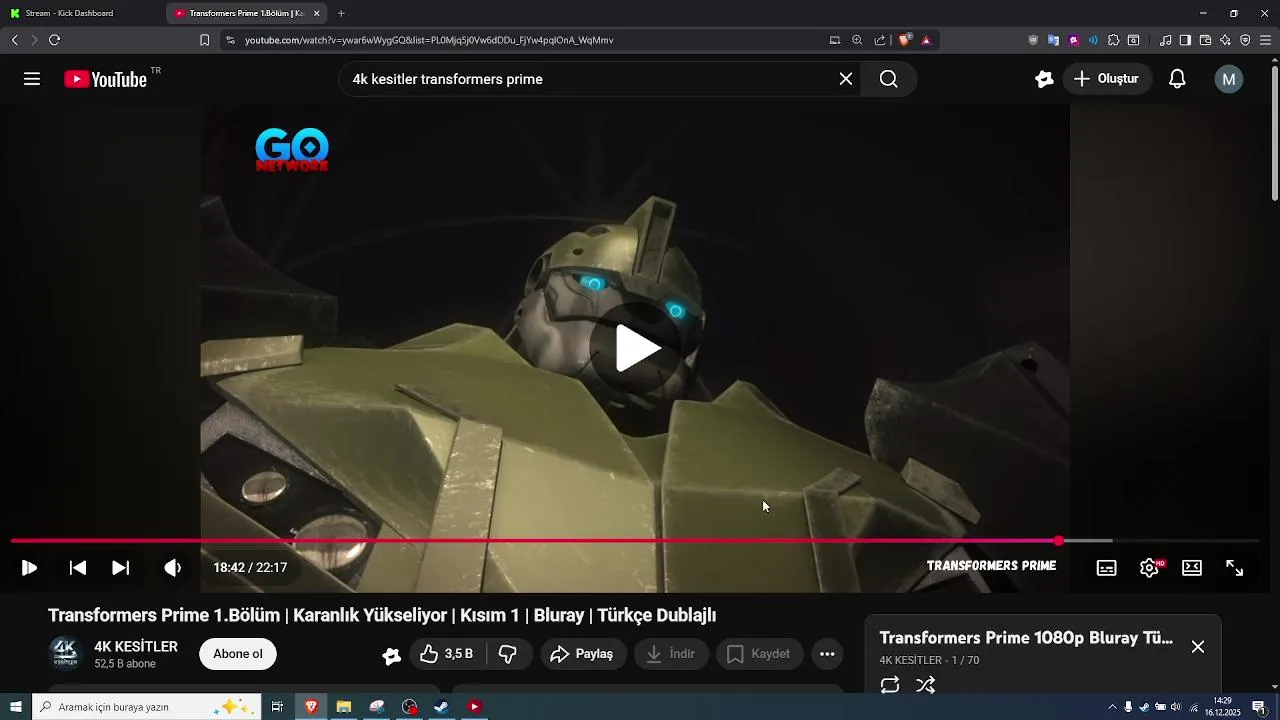Viewport: 1280px width, 720px height.
Task: Dislike the video
Action: (x=508, y=654)
